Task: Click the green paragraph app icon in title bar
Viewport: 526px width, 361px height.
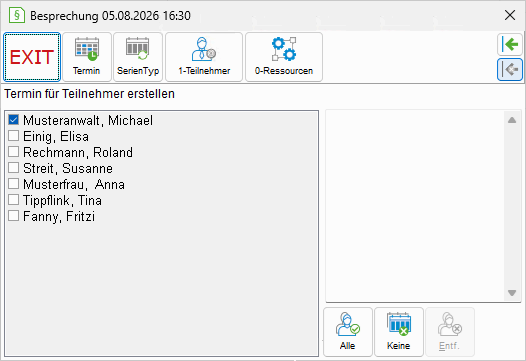Action: pos(17,15)
